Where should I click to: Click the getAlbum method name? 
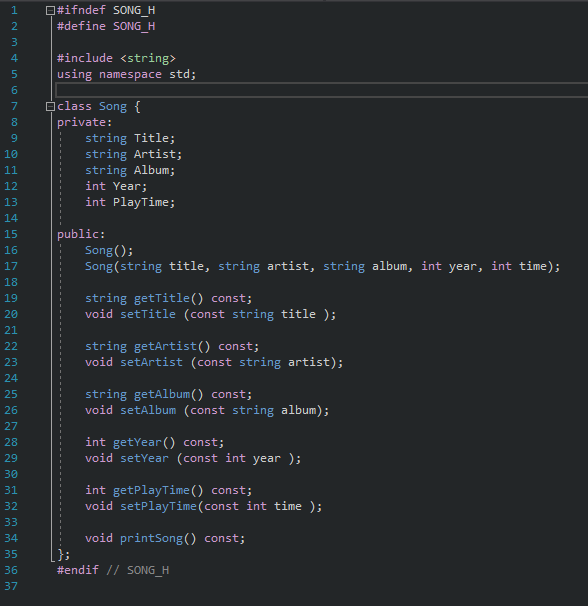[162, 394]
